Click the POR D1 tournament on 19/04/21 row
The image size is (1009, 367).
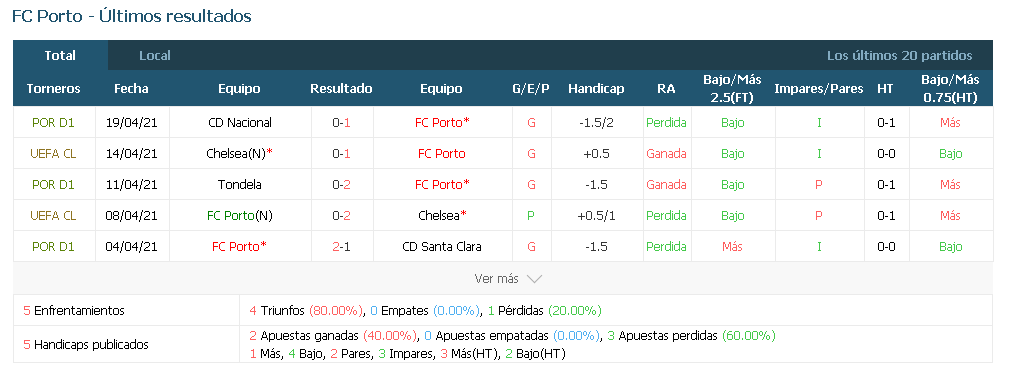click(53, 122)
